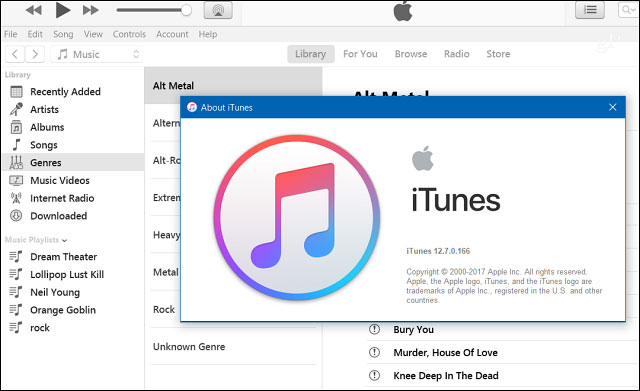
Task: Click the Dream Theater playlist icon
Action: click(16, 257)
